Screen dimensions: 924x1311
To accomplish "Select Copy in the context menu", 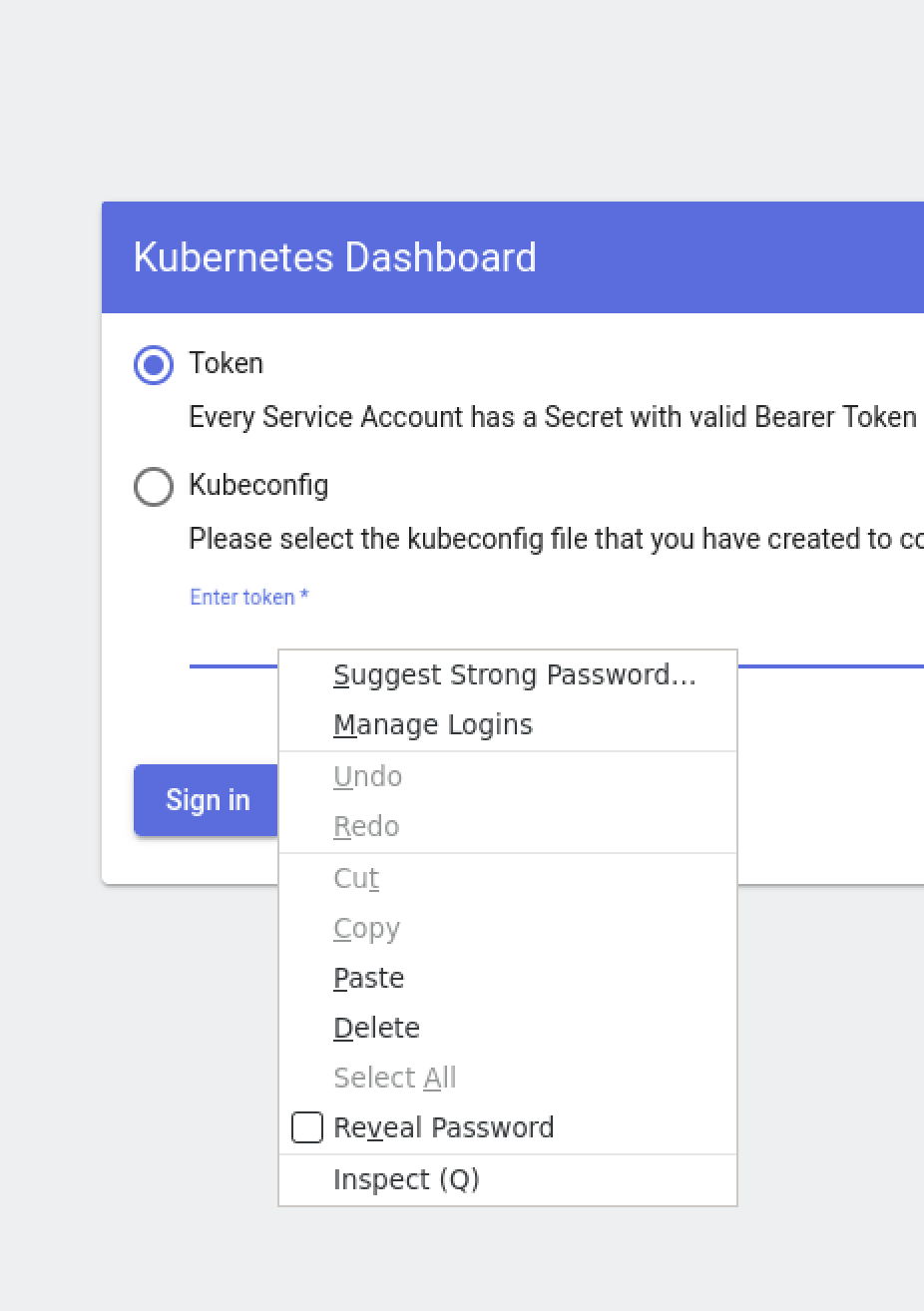I will point(365,928).
